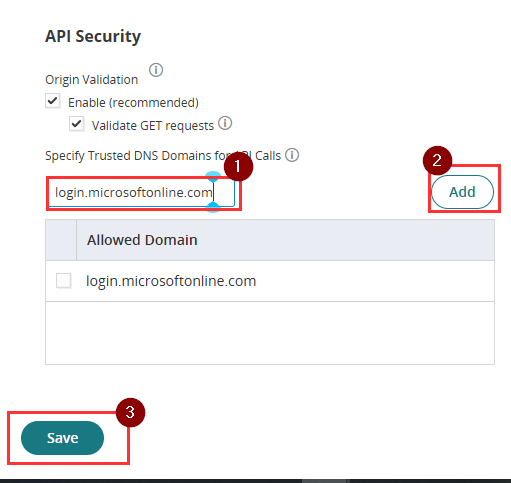The width and height of the screenshot is (511, 483).
Task: Focus the trusted DNS domain input field
Action: click(x=141, y=193)
